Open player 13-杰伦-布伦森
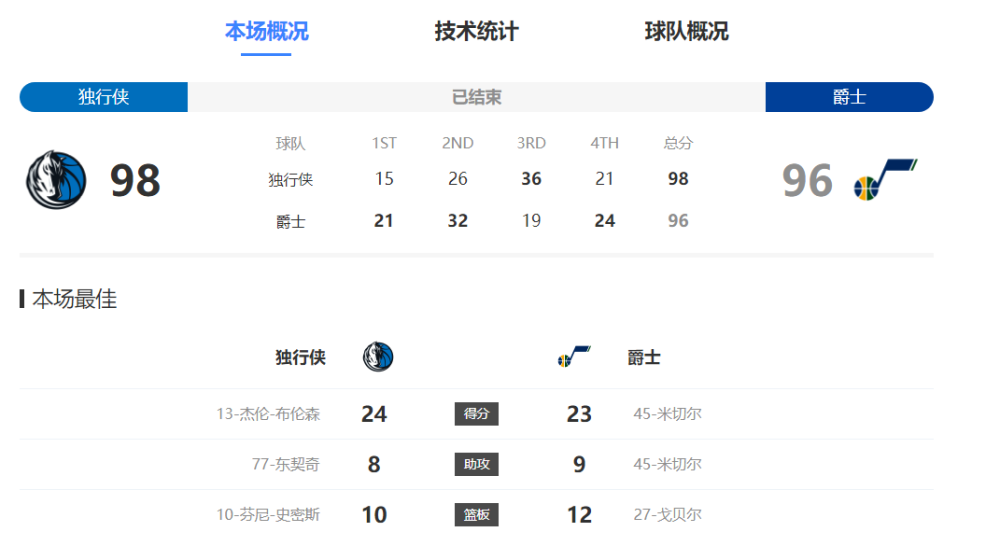The image size is (1000, 546). [x=268, y=414]
